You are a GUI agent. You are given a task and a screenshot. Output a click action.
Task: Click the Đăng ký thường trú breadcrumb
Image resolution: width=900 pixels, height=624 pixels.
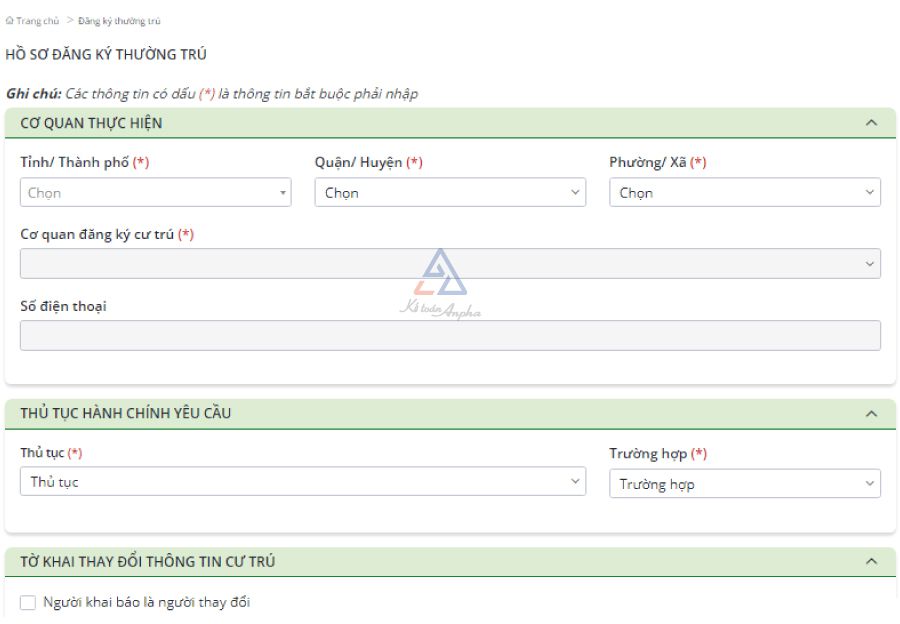tap(119, 21)
